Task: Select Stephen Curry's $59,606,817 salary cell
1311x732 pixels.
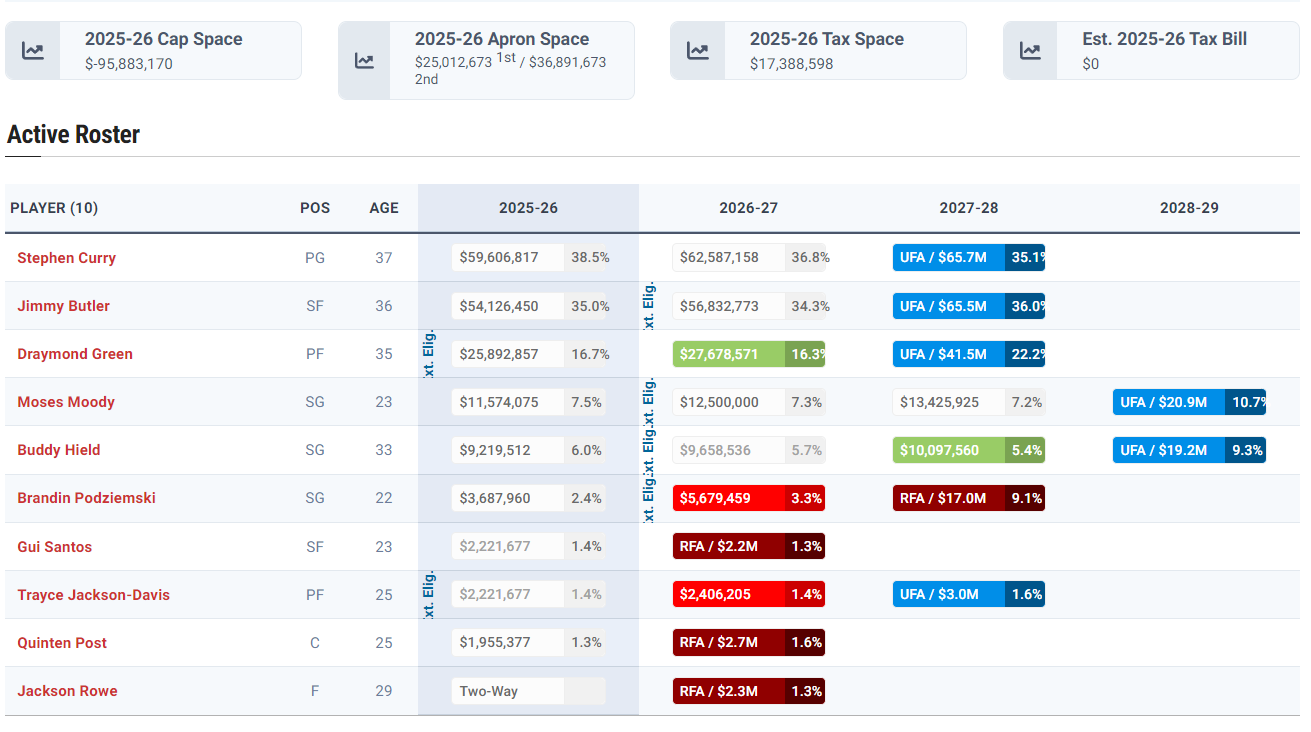Action: pyautogui.click(x=508, y=258)
